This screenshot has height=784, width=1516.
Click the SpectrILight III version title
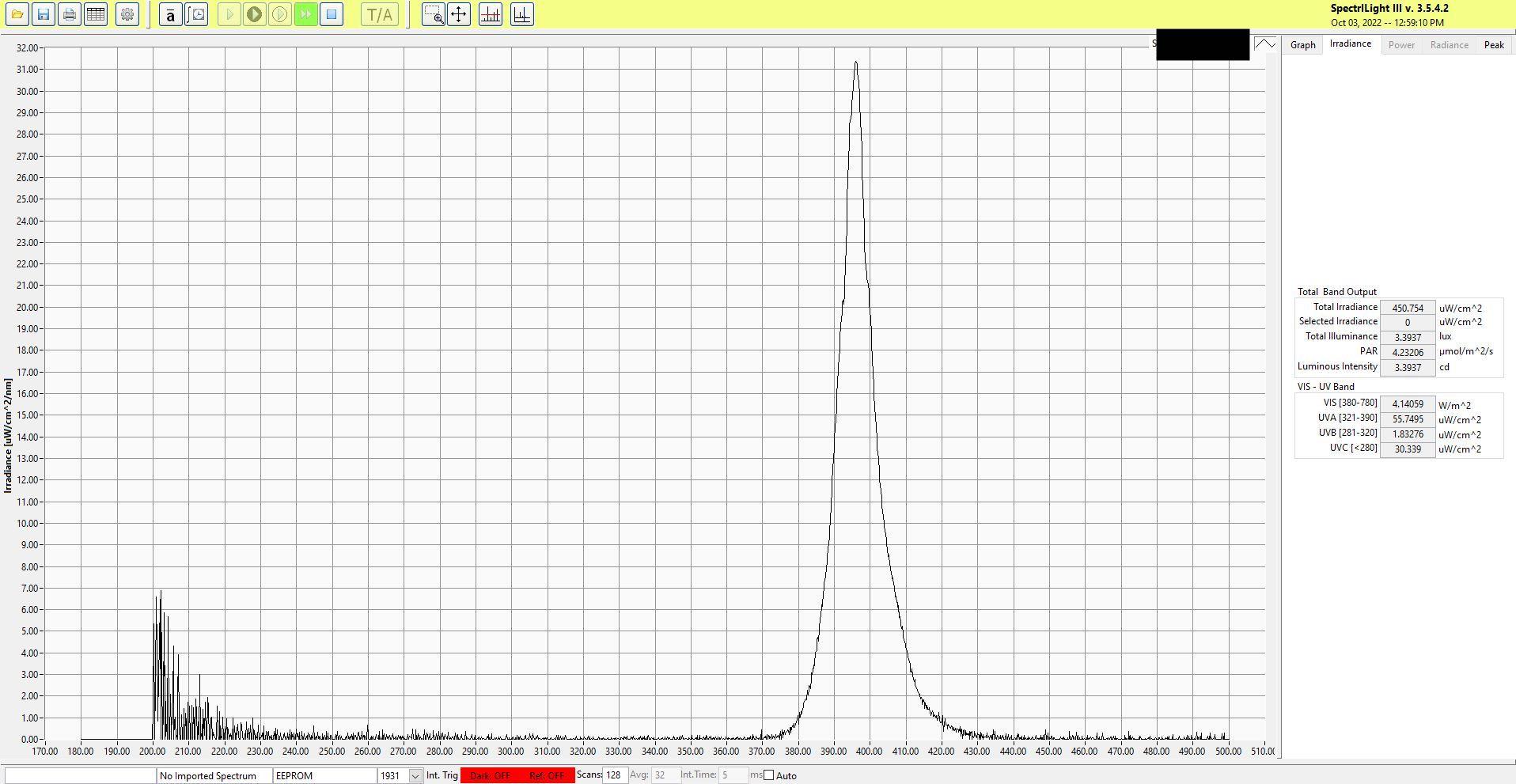(1389, 9)
